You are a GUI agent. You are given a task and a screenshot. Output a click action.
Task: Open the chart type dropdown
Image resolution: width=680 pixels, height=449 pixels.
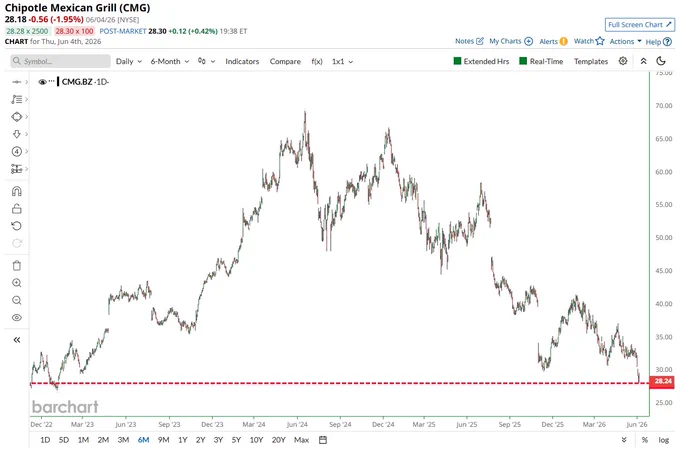coord(206,61)
